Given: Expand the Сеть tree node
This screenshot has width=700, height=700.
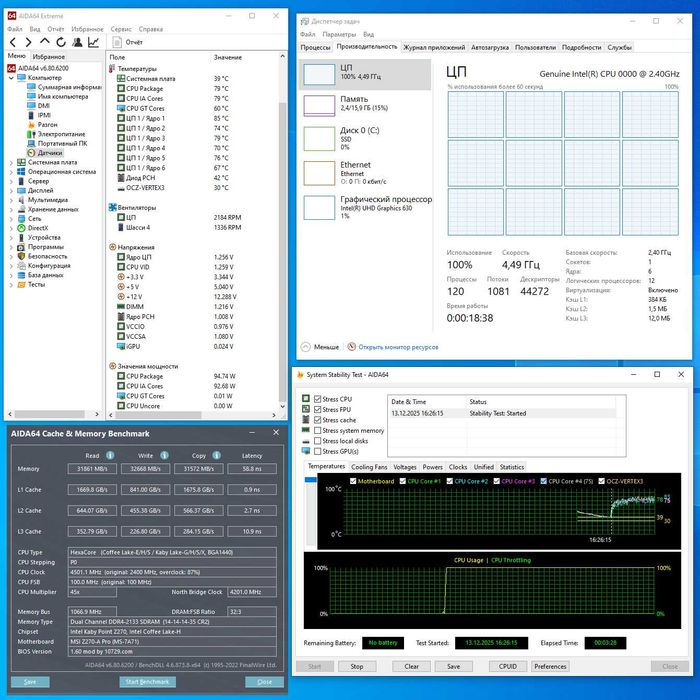Looking at the screenshot, I should click(x=11, y=219).
